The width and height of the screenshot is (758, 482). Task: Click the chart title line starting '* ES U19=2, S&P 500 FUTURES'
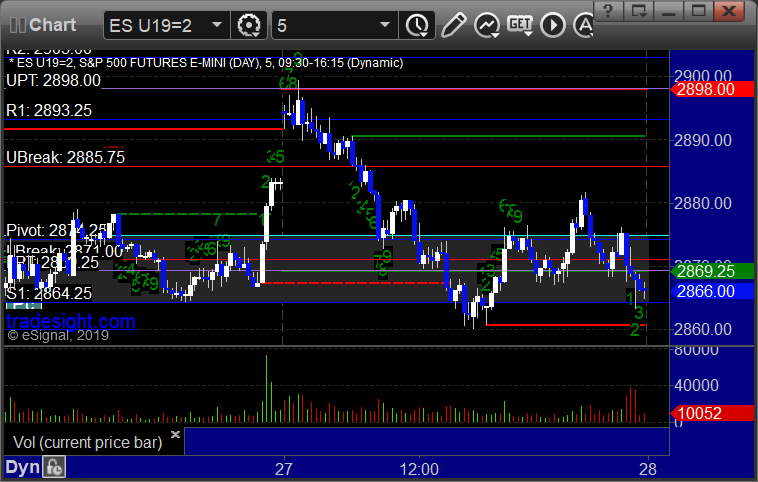pos(206,63)
